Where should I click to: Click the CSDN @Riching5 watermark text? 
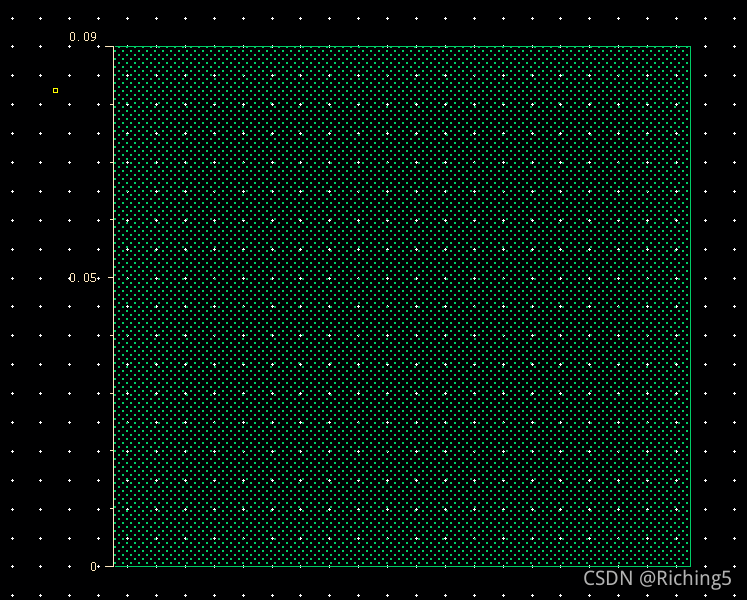[657, 579]
